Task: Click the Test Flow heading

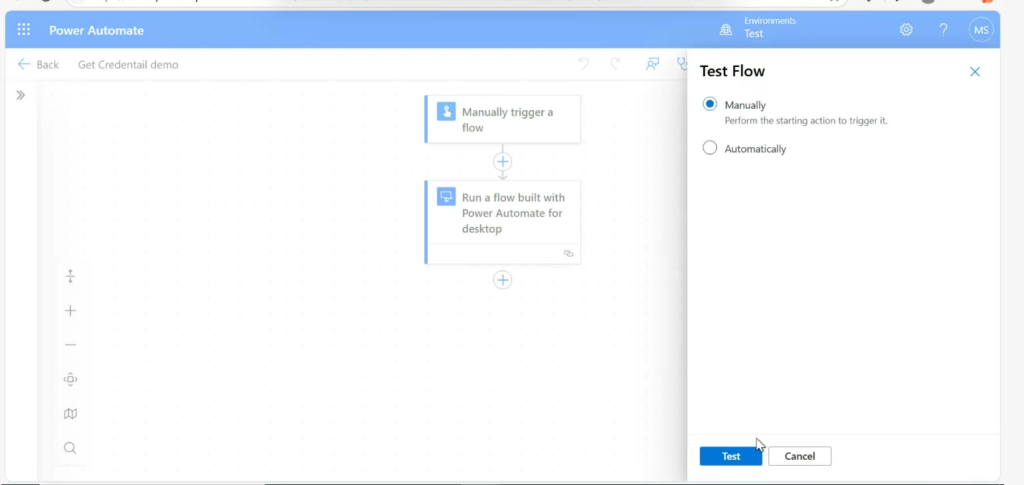Action: [x=732, y=71]
